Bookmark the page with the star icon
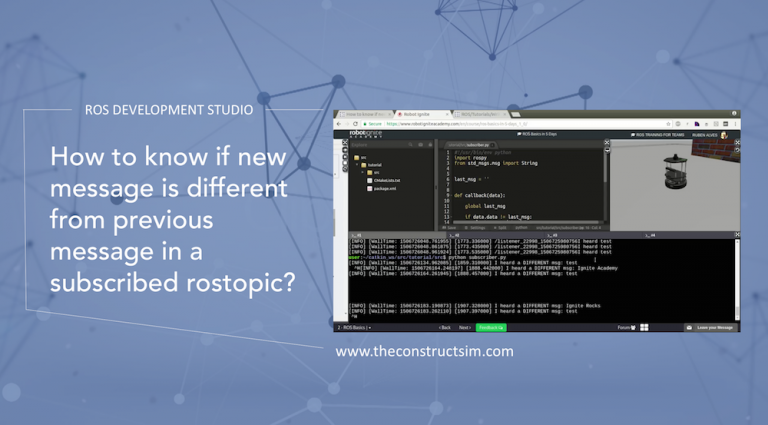Viewport: 768px width, 425px height. coord(668,124)
